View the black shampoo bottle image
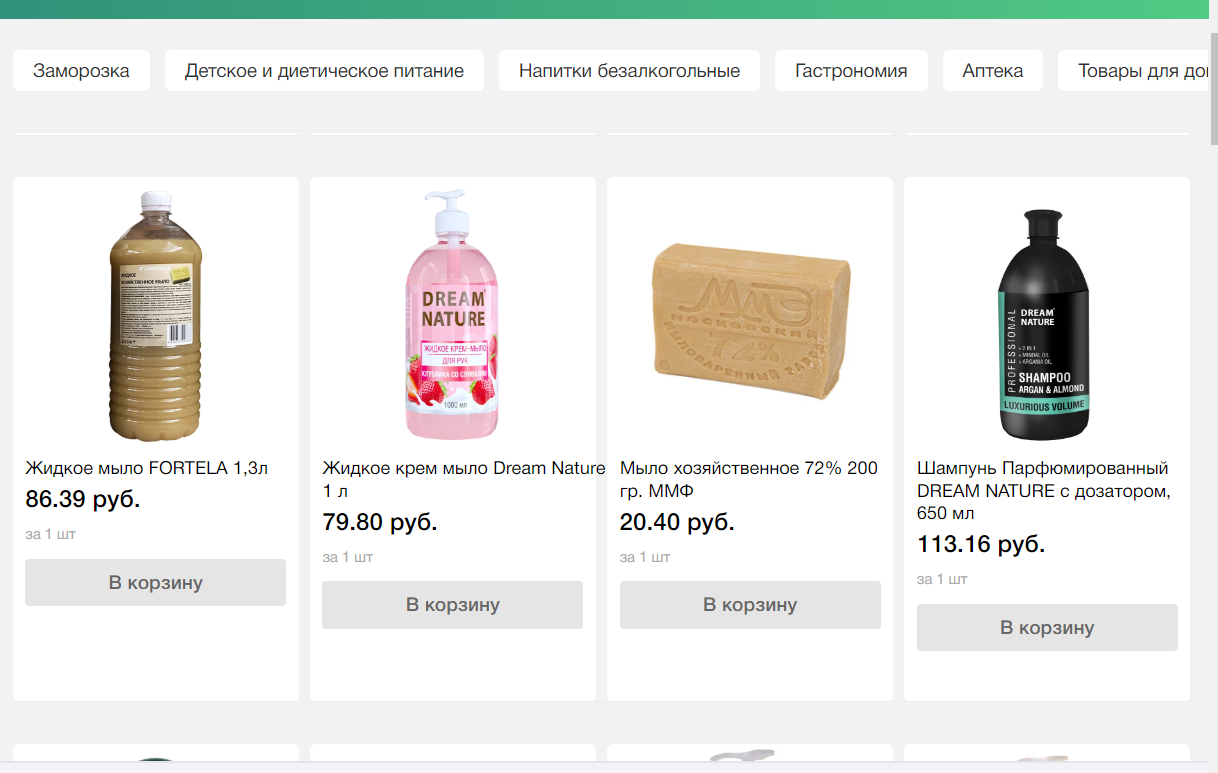Image resolution: width=1218 pixels, height=773 pixels. point(1046,323)
